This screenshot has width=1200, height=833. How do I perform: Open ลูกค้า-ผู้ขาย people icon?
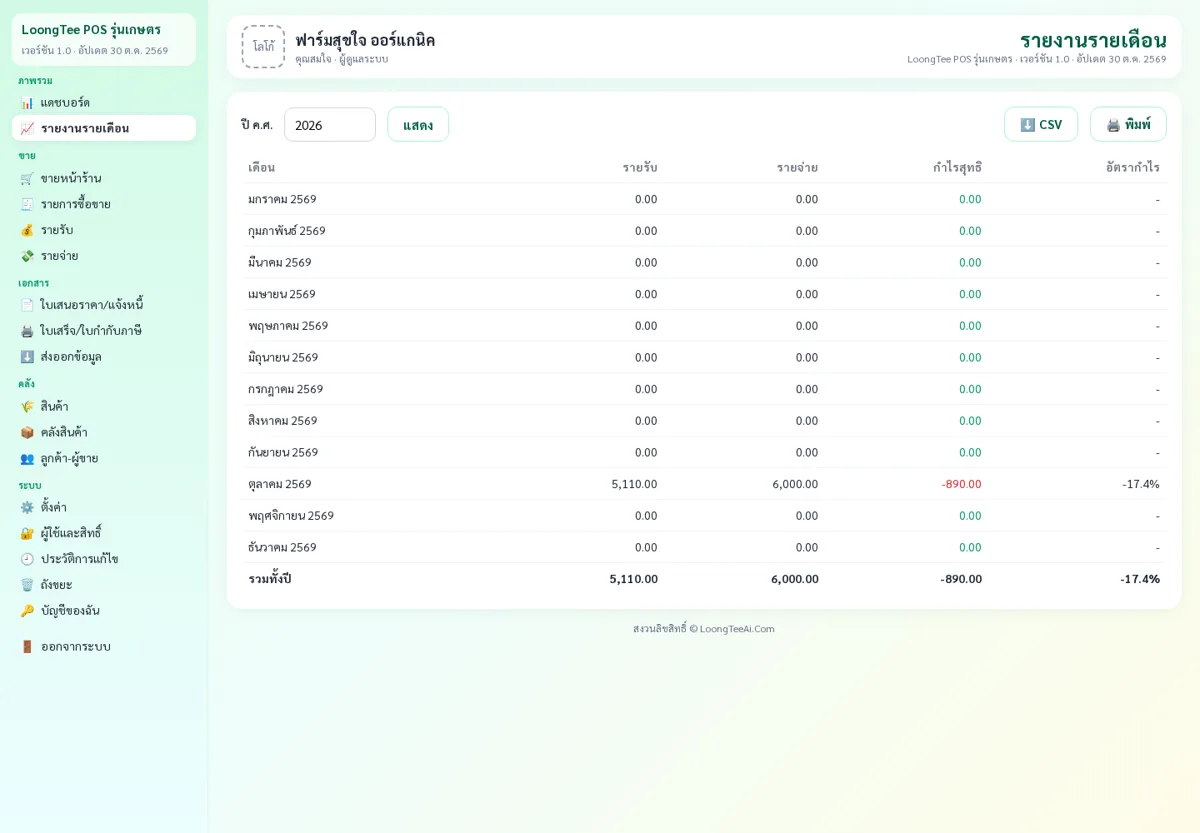(x=27, y=458)
